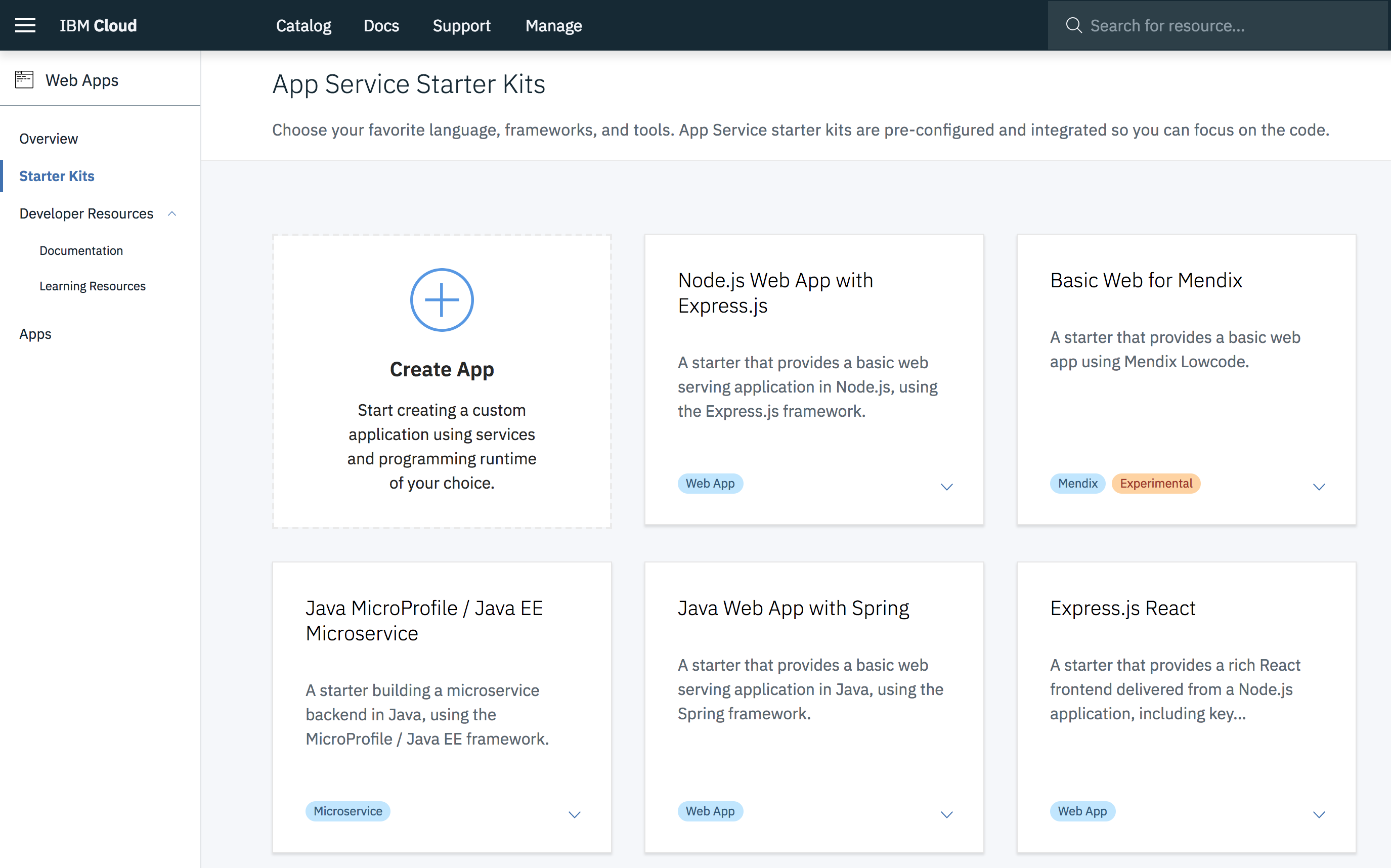The width and height of the screenshot is (1391, 868).
Task: Click the Learning Resources sidebar item
Action: pos(92,286)
